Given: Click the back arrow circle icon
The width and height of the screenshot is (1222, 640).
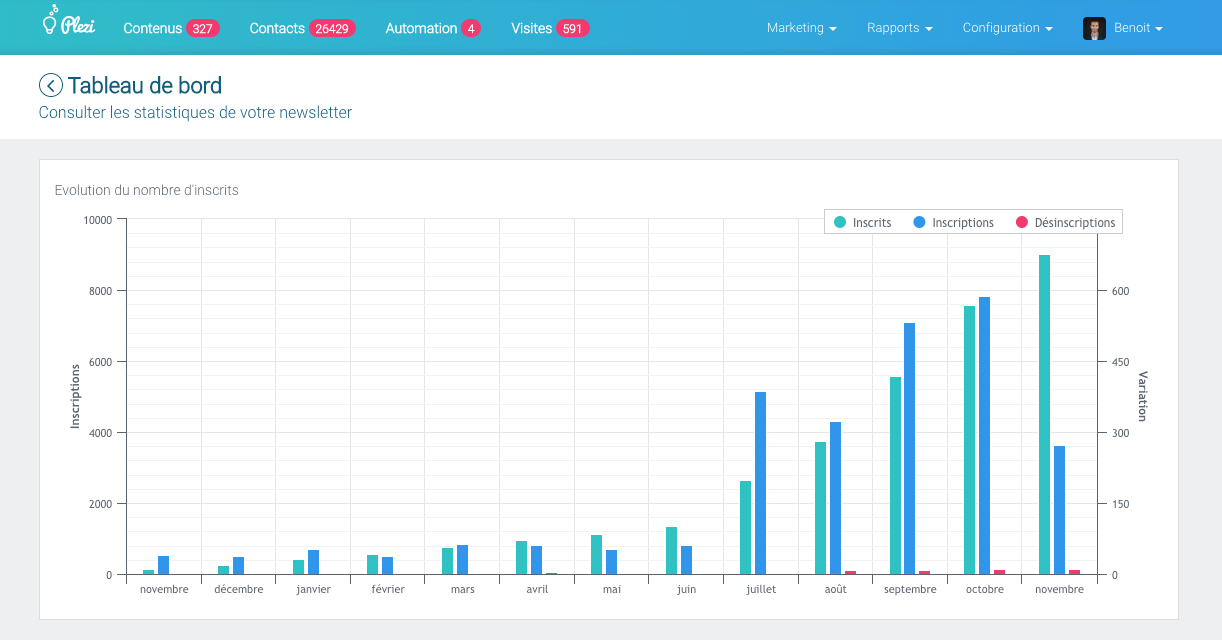Looking at the screenshot, I should [51, 86].
